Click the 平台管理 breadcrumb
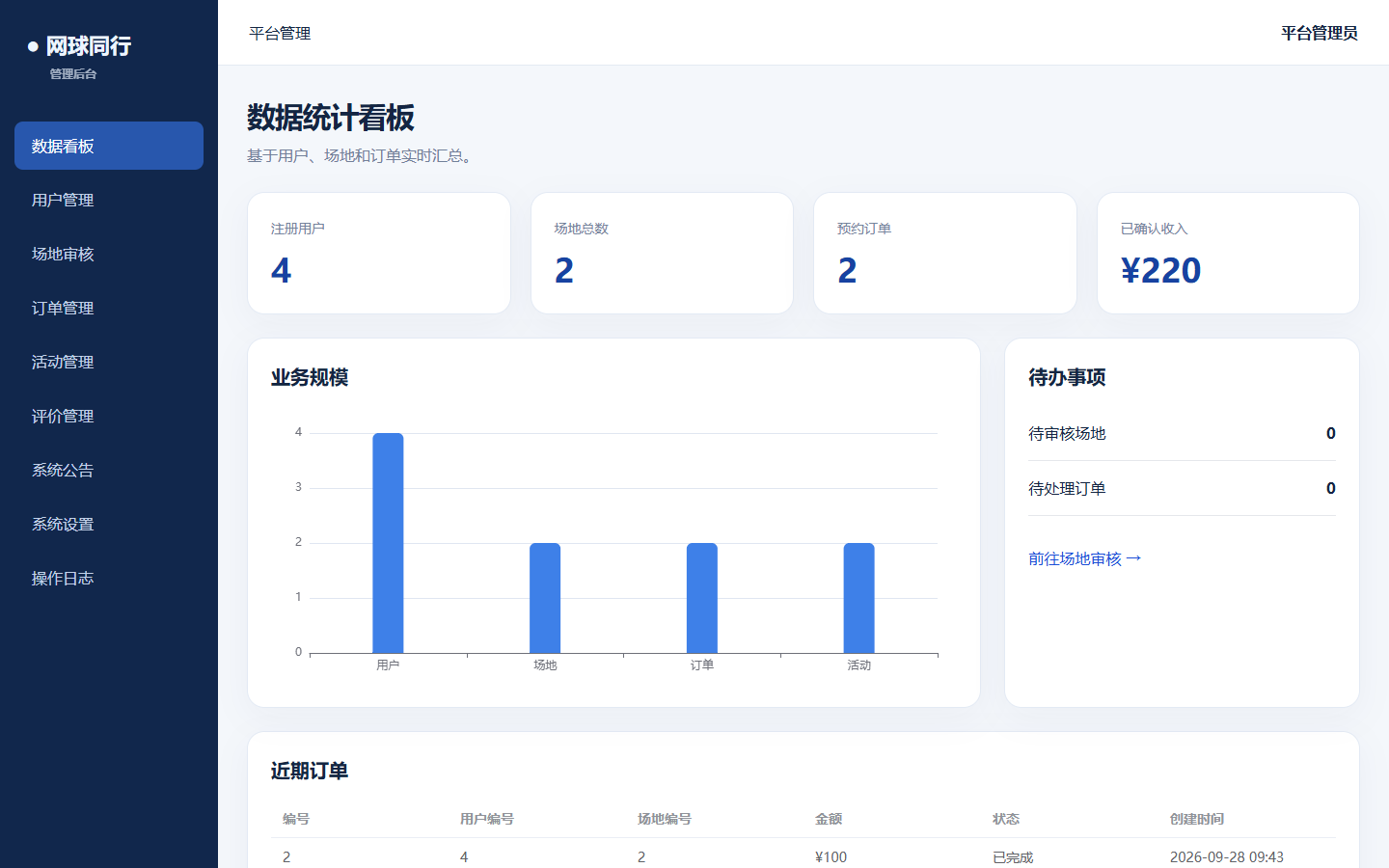This screenshot has width=1389, height=868. [x=280, y=33]
